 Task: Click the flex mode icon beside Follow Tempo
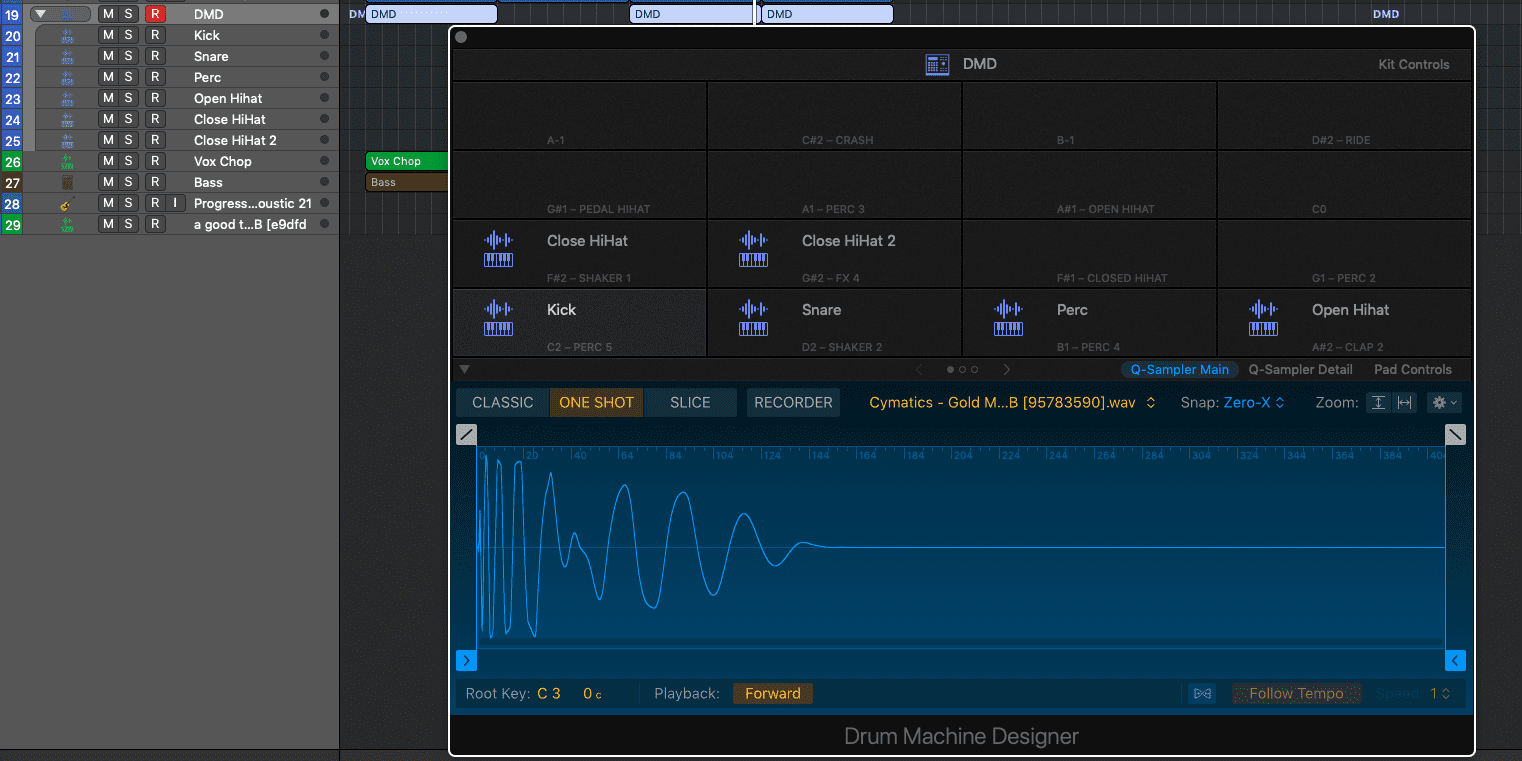tap(1202, 694)
